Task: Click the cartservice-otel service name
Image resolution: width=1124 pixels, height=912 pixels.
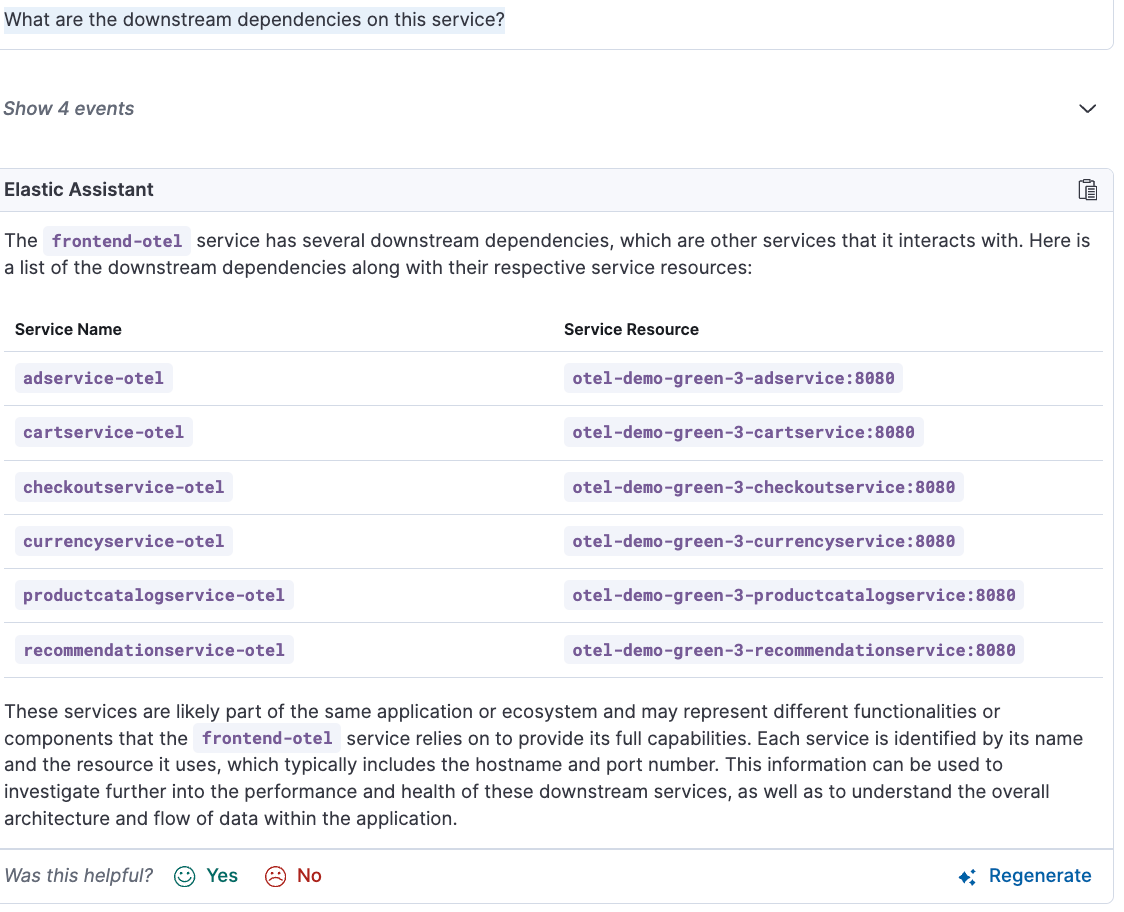Action: (104, 432)
